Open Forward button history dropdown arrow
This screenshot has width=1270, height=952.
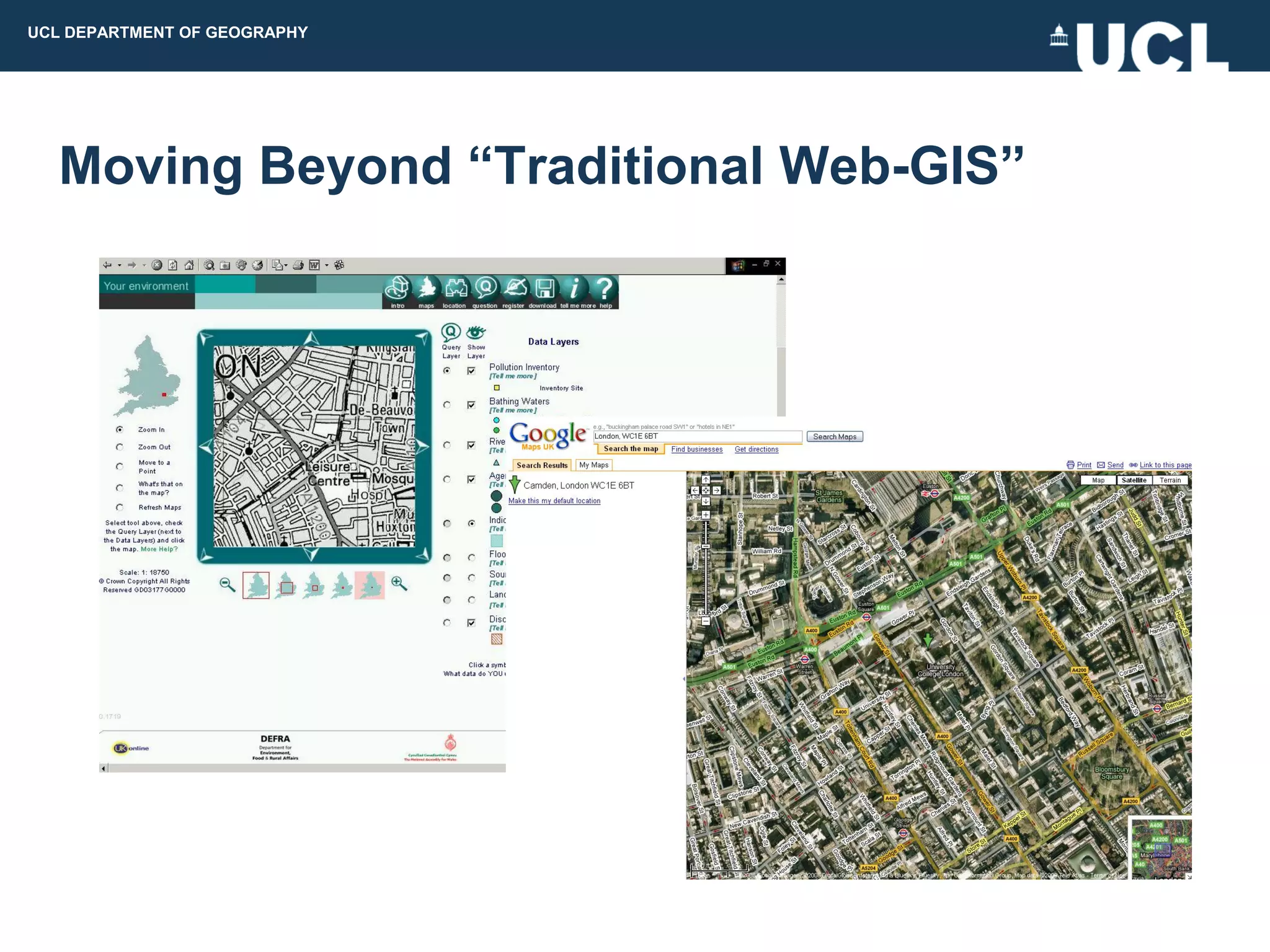144,265
